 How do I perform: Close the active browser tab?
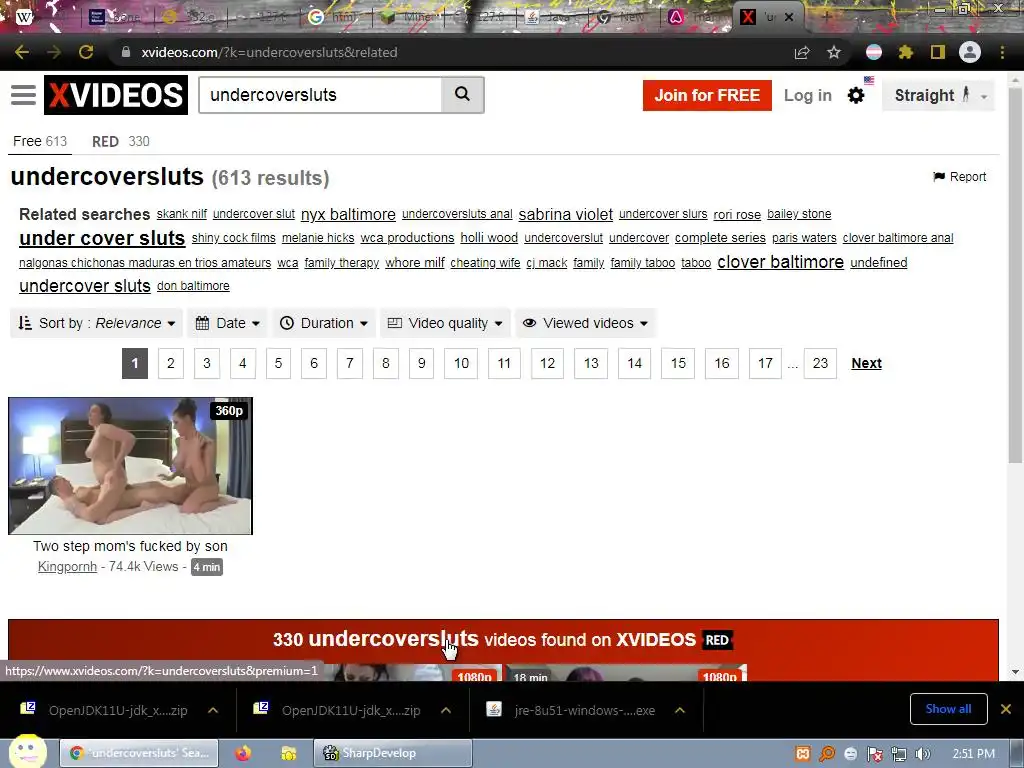coord(789,17)
